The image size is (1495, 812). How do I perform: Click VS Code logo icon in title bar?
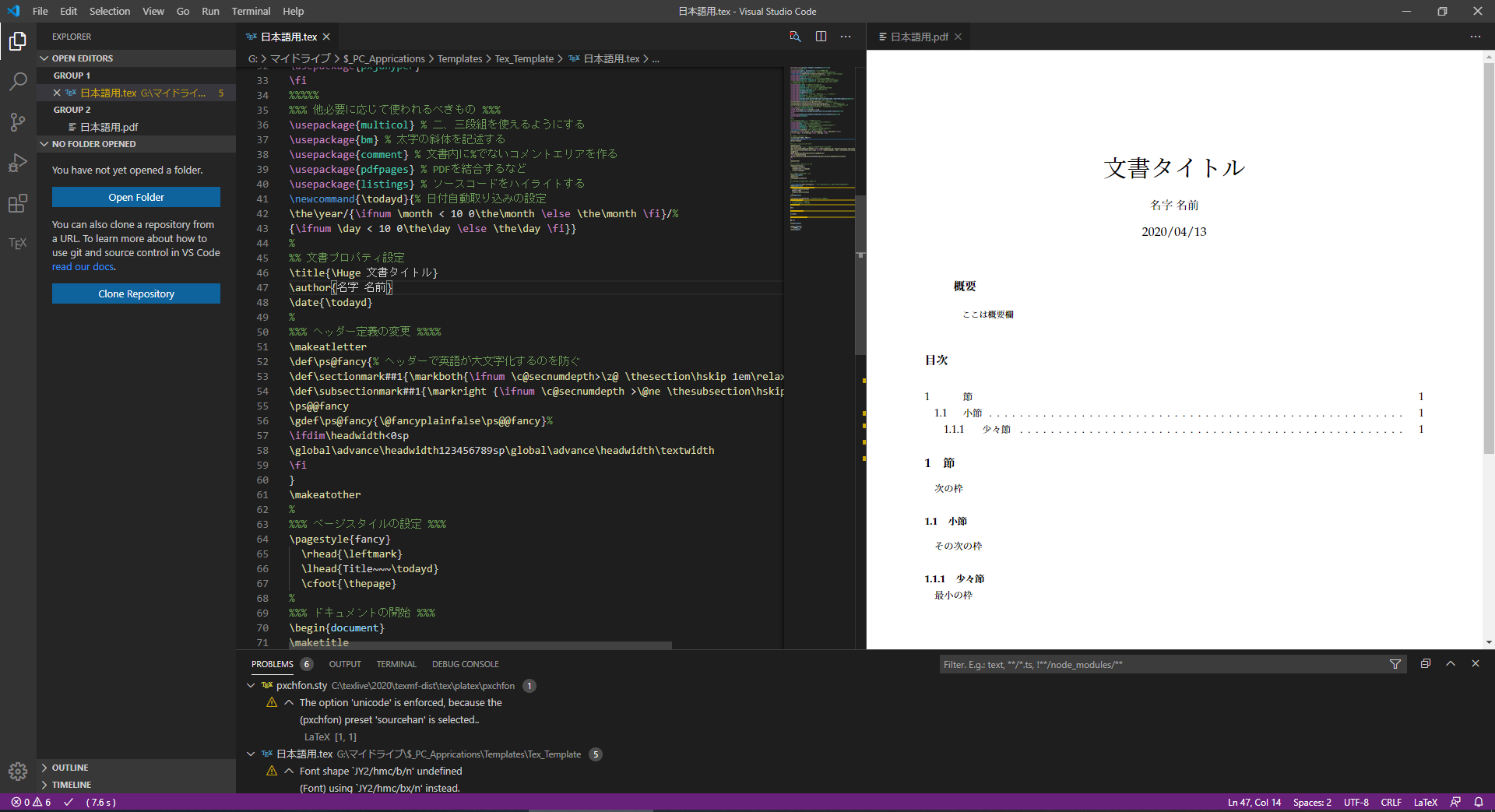13,11
